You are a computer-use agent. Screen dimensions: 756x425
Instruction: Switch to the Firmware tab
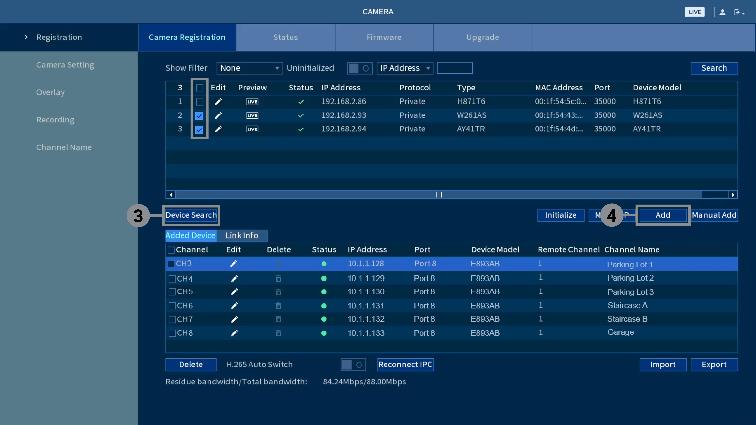[383, 38]
